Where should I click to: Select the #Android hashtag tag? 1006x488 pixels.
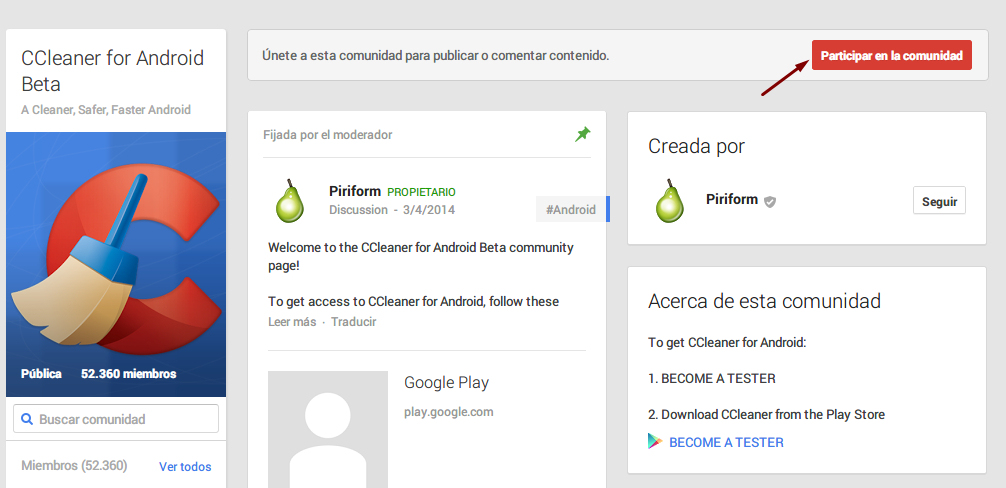click(571, 209)
